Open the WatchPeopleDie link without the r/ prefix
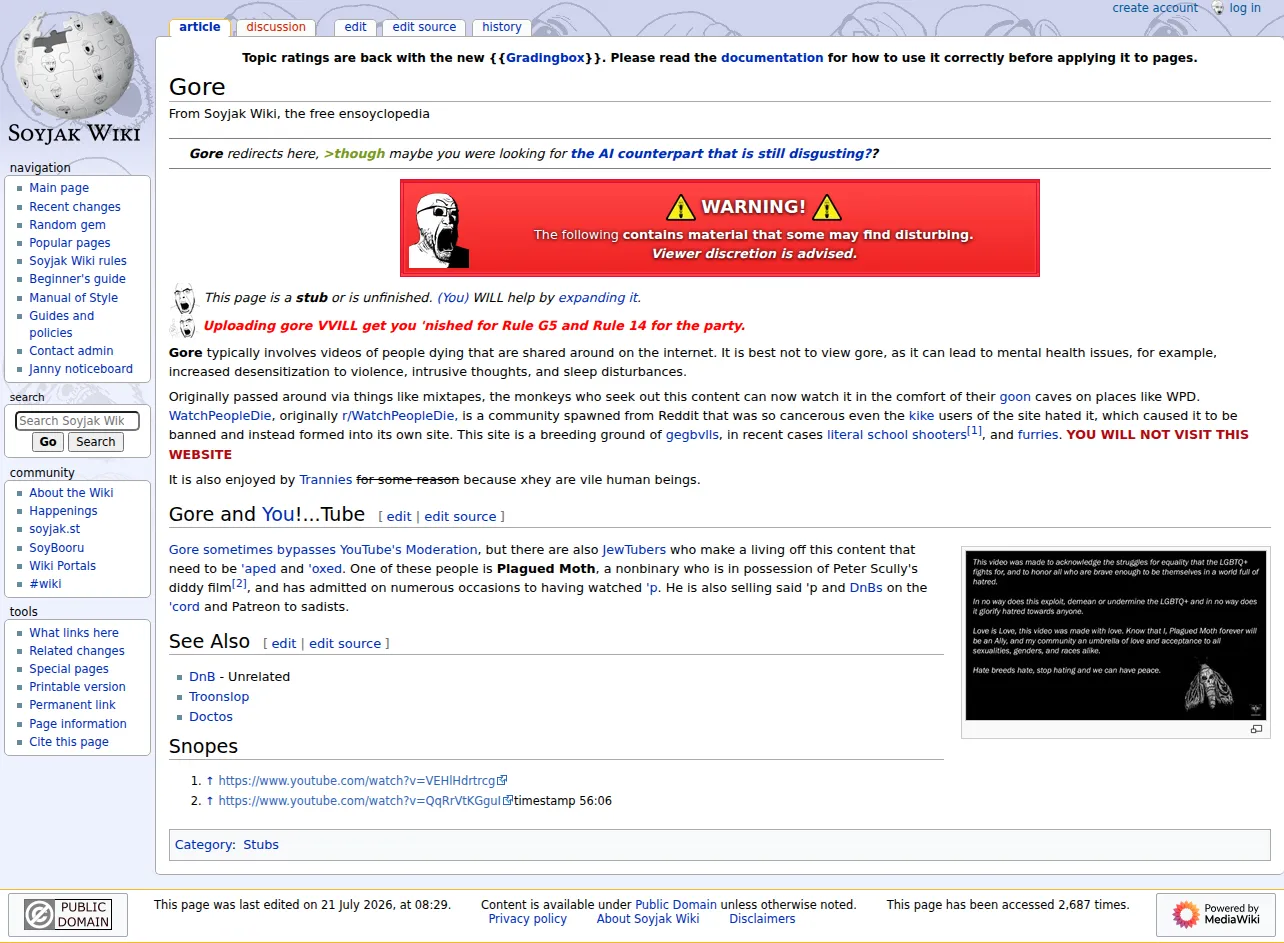 [x=220, y=416]
